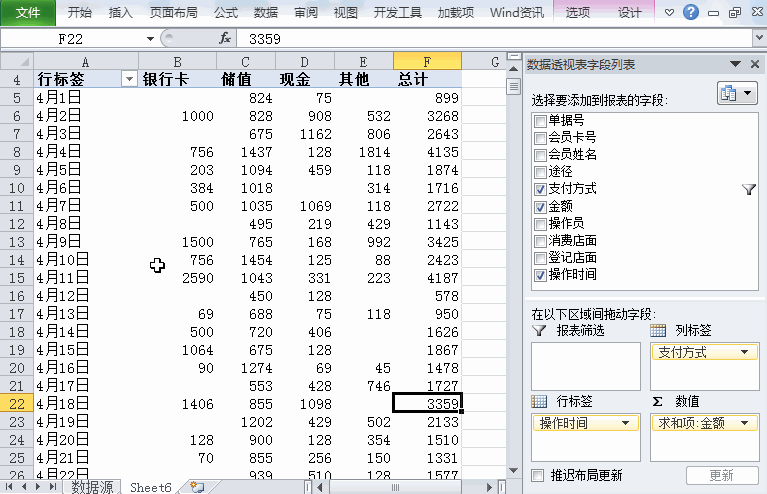The width and height of the screenshot is (767, 494).
Task: Check the 会员卡号 field checkbox
Action: pos(540,138)
